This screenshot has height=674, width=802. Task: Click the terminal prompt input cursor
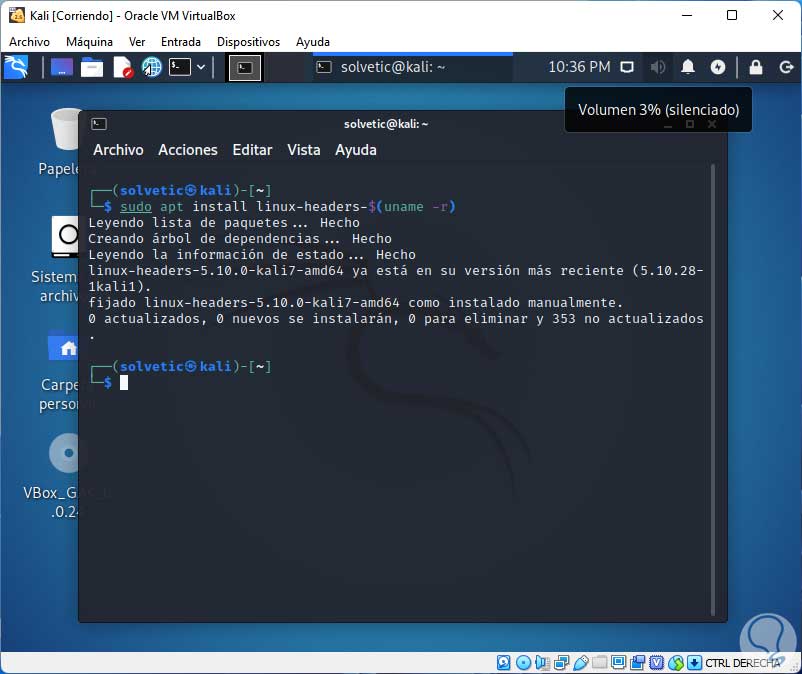124,383
